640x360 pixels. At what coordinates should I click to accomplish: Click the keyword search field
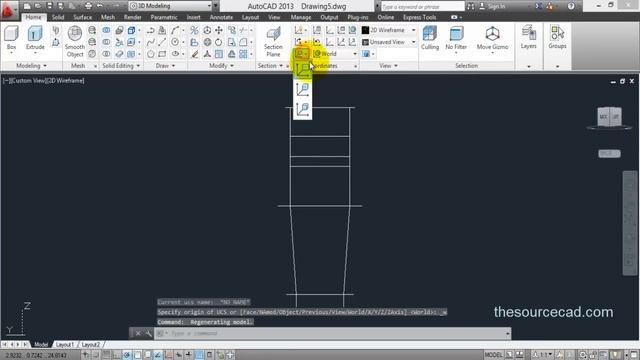422,7
